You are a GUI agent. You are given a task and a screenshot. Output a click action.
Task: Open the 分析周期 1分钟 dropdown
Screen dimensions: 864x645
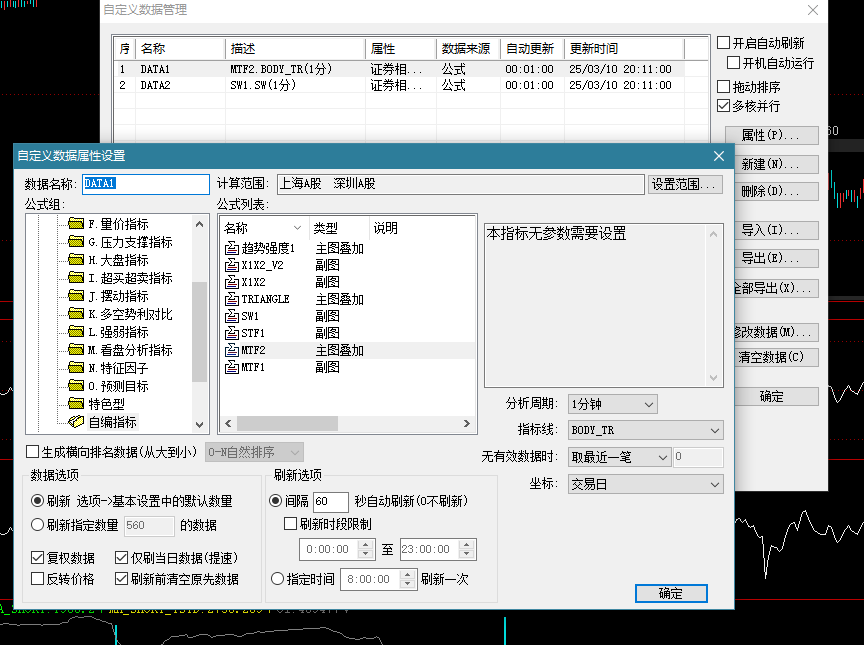click(x=612, y=404)
